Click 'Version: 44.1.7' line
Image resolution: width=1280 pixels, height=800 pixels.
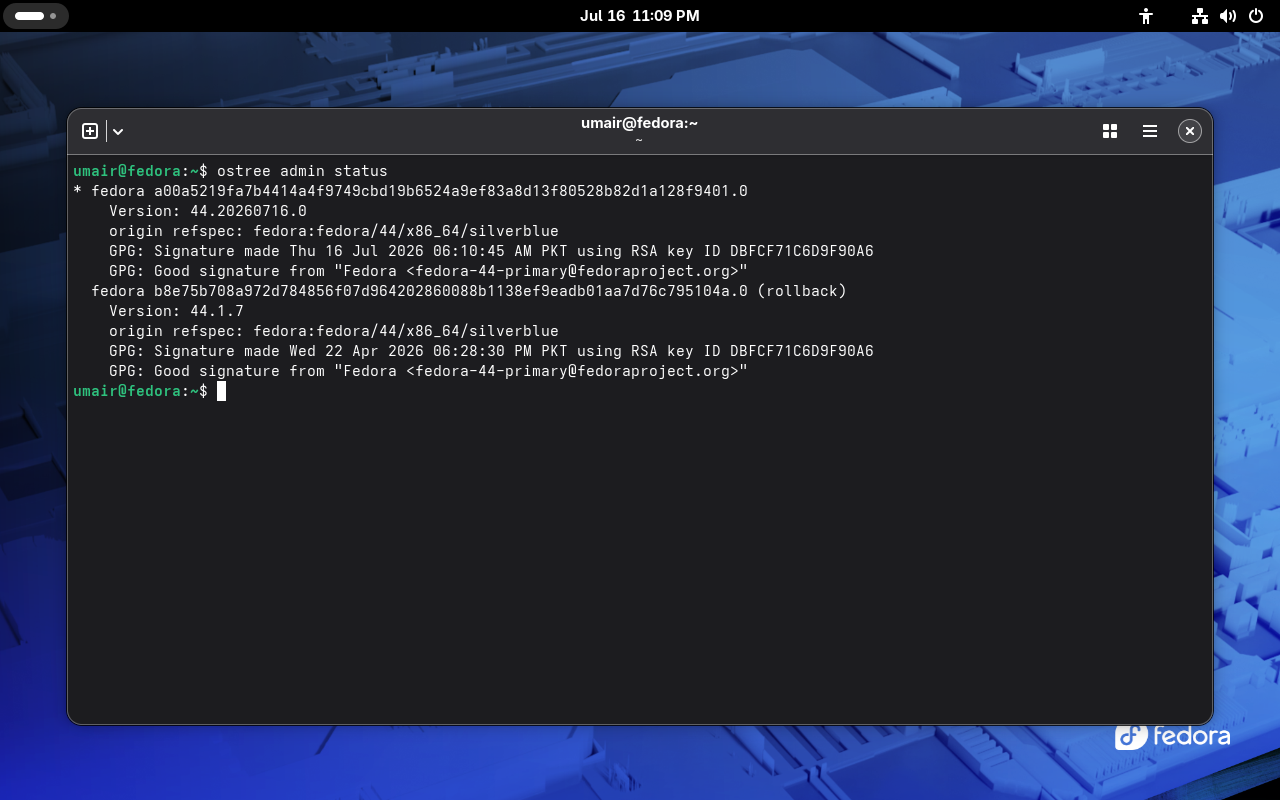[176, 311]
